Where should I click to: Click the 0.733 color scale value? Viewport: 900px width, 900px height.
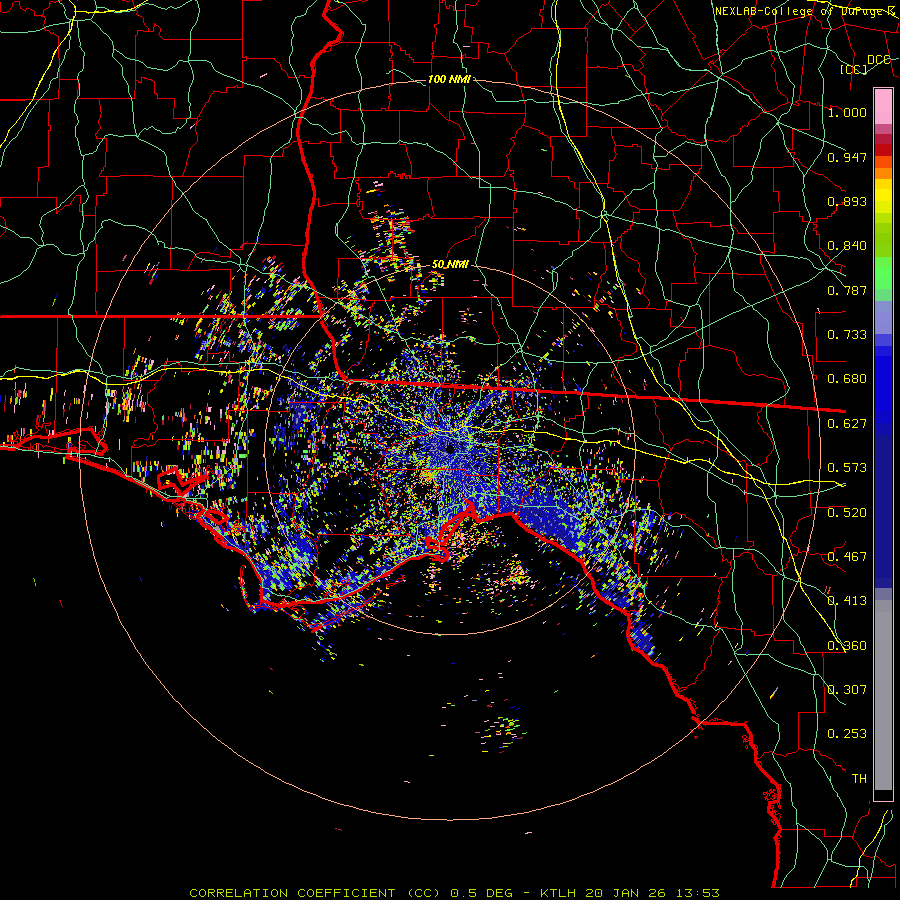pyautogui.click(x=847, y=335)
